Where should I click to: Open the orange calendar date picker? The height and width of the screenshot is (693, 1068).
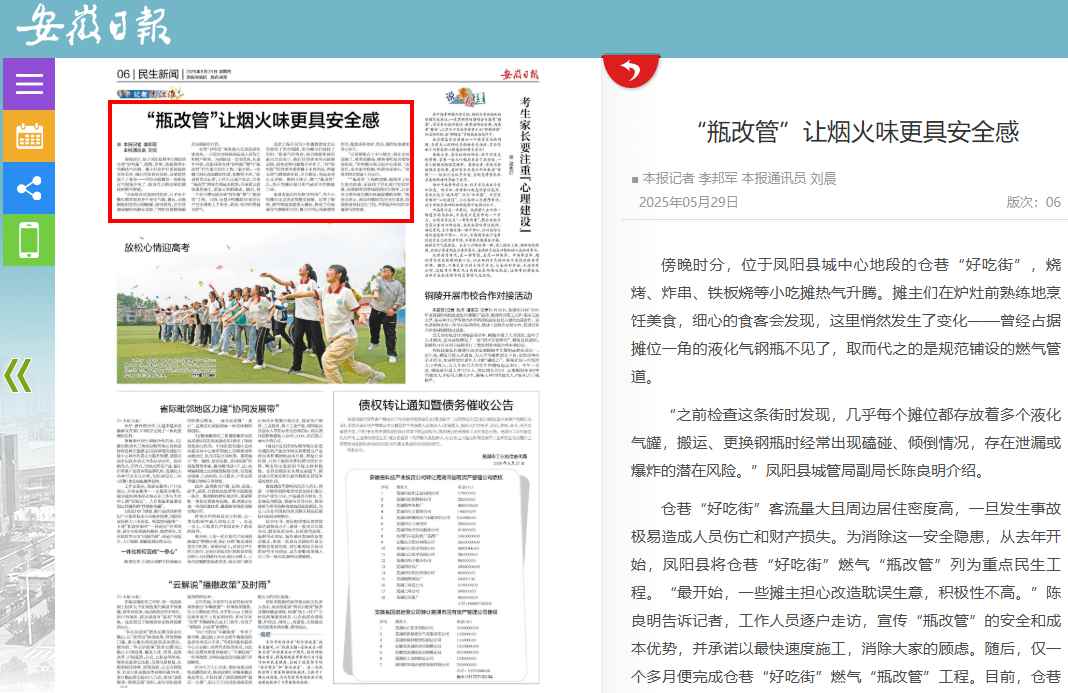(29, 136)
